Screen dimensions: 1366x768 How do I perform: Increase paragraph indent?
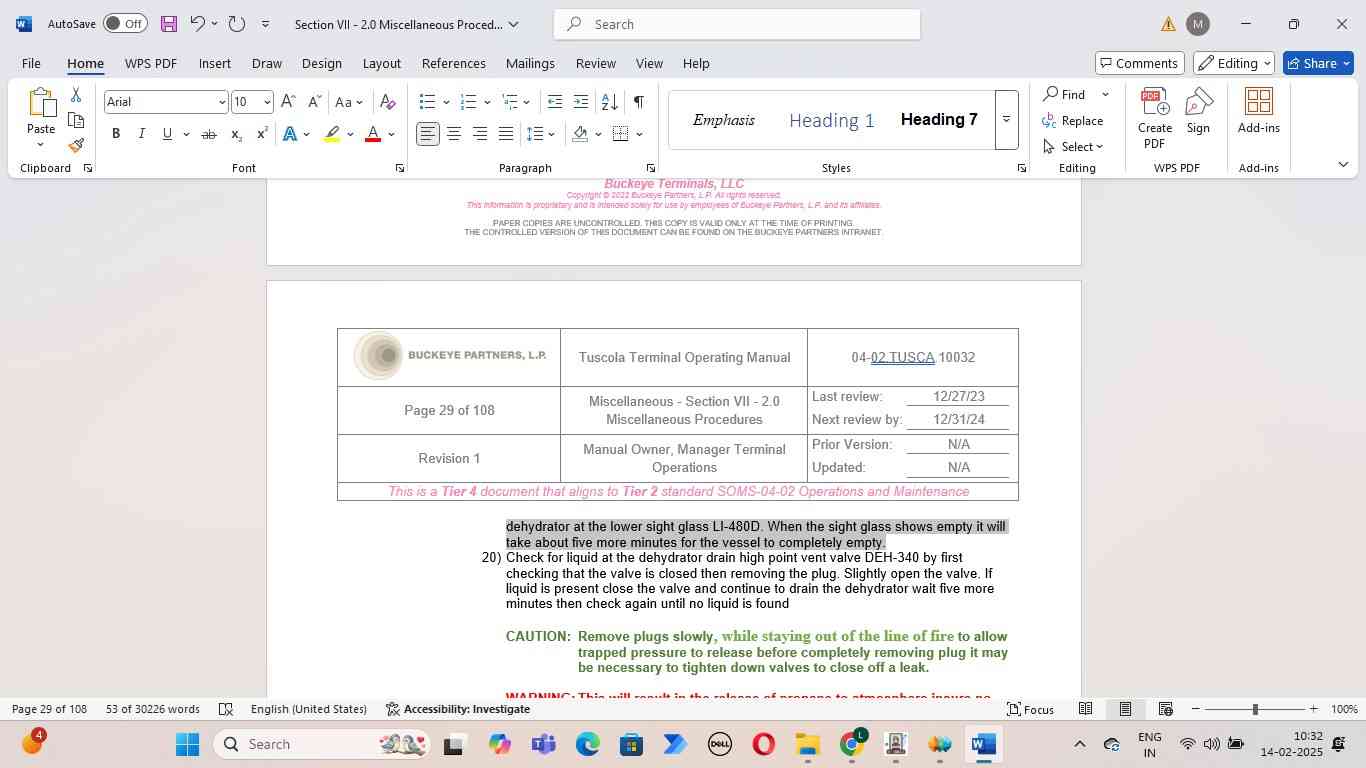pyautogui.click(x=581, y=102)
